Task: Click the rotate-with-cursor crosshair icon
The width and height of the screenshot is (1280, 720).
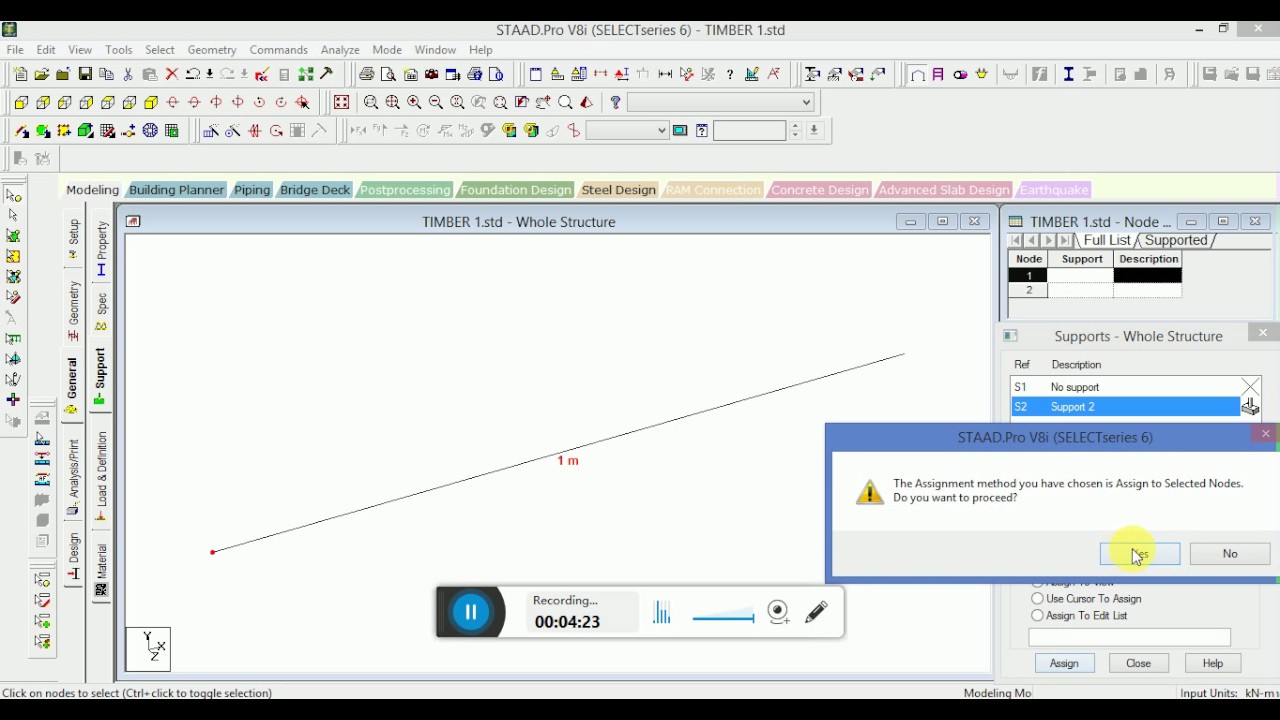Action: coord(303,102)
